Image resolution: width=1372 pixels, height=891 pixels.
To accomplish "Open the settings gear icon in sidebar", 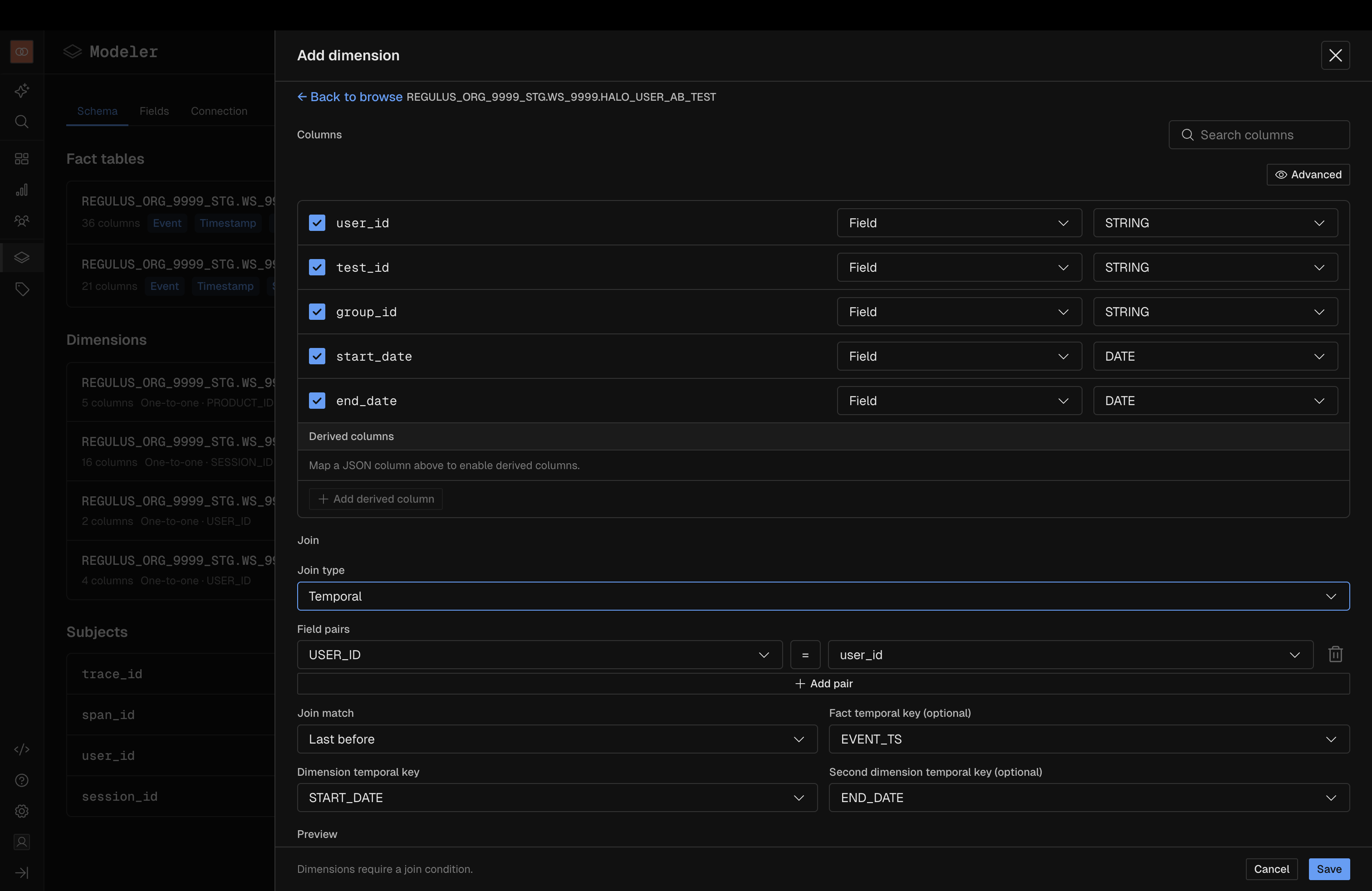I will click(22, 812).
